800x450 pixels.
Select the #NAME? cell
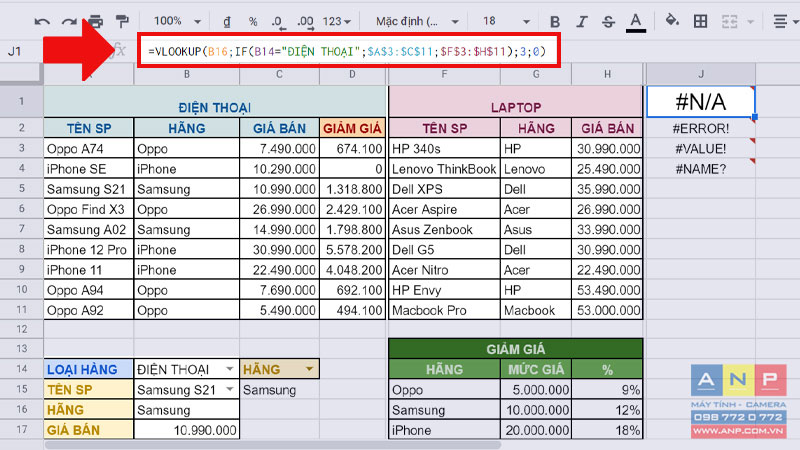click(701, 169)
